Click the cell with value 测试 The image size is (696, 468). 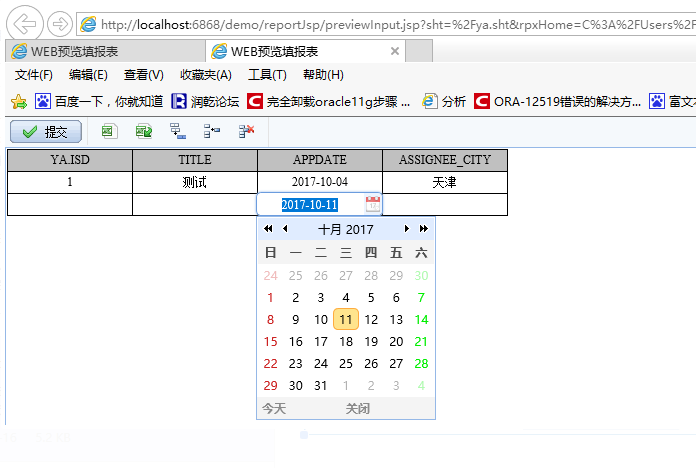[x=195, y=182]
